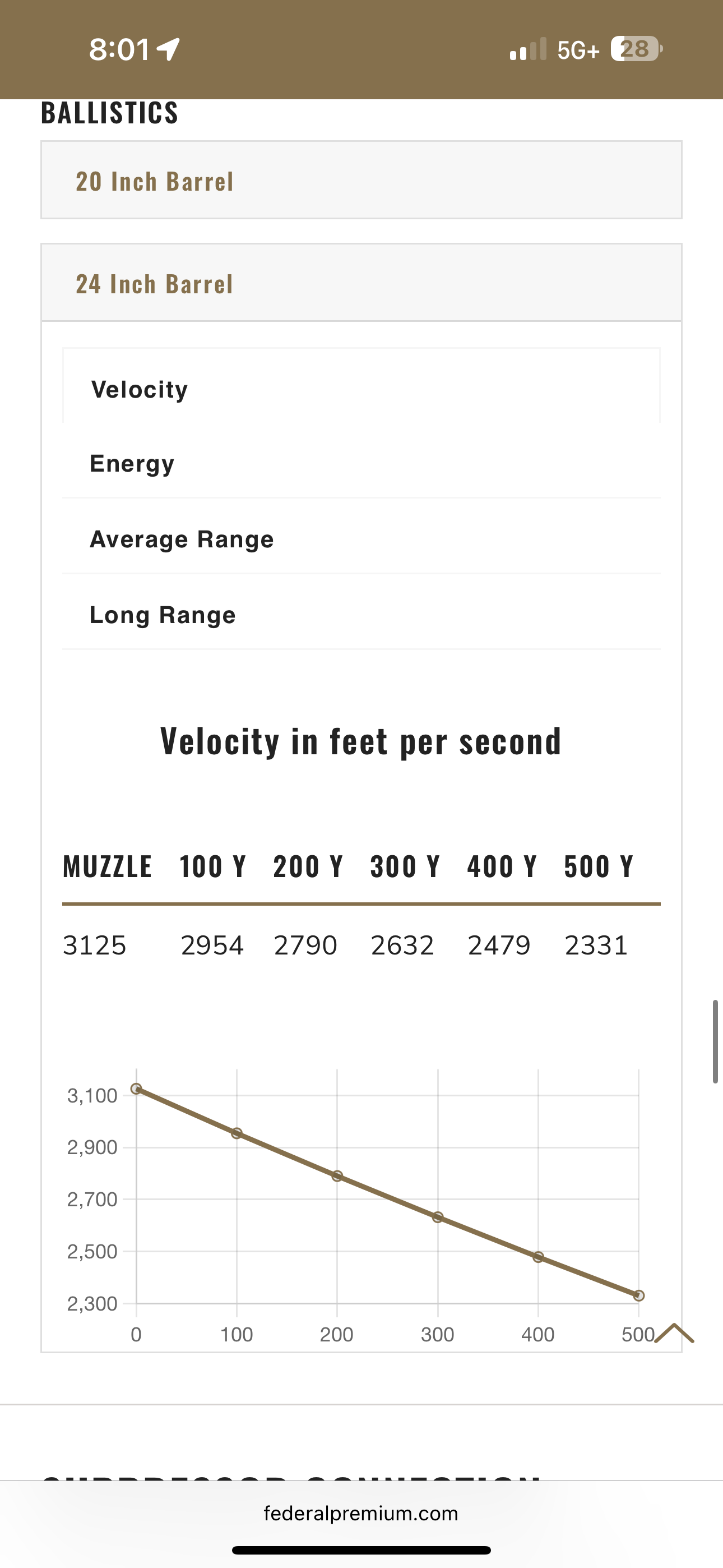The image size is (723, 1568).
Task: Tap the clock time in status bar
Action: coord(119,49)
